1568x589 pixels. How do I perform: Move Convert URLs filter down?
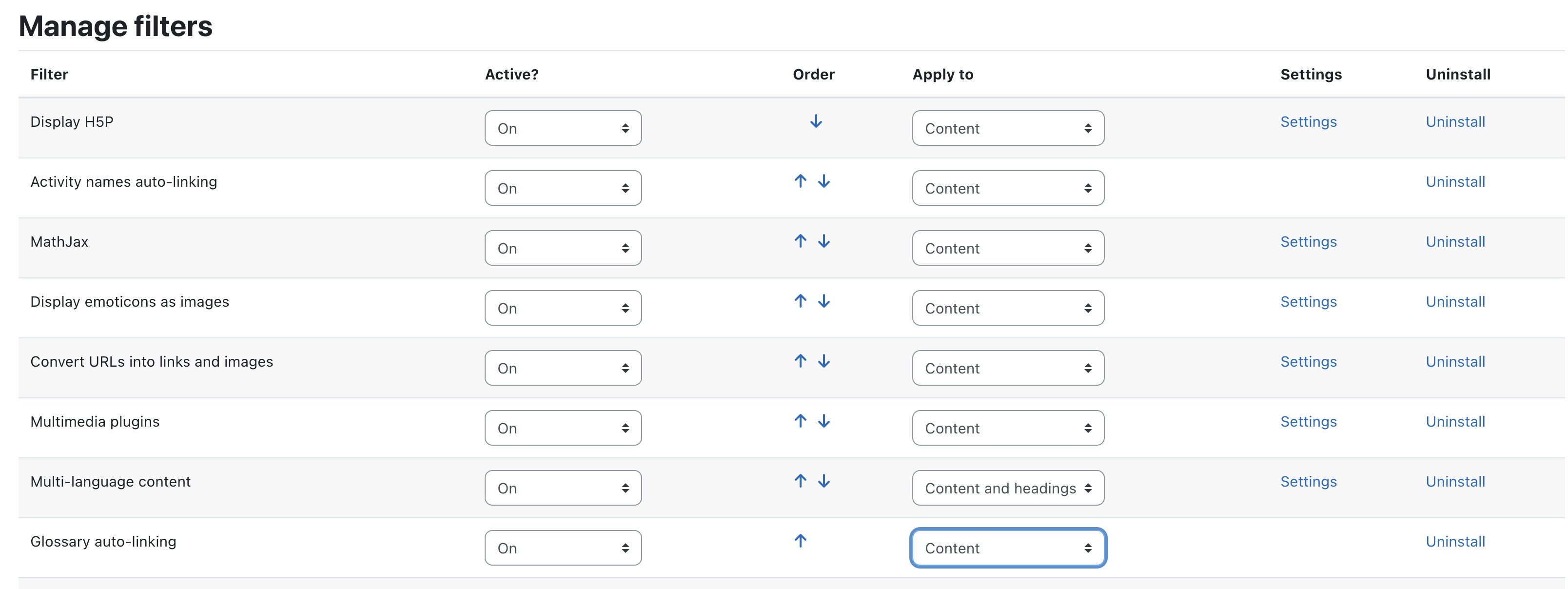pyautogui.click(x=823, y=361)
